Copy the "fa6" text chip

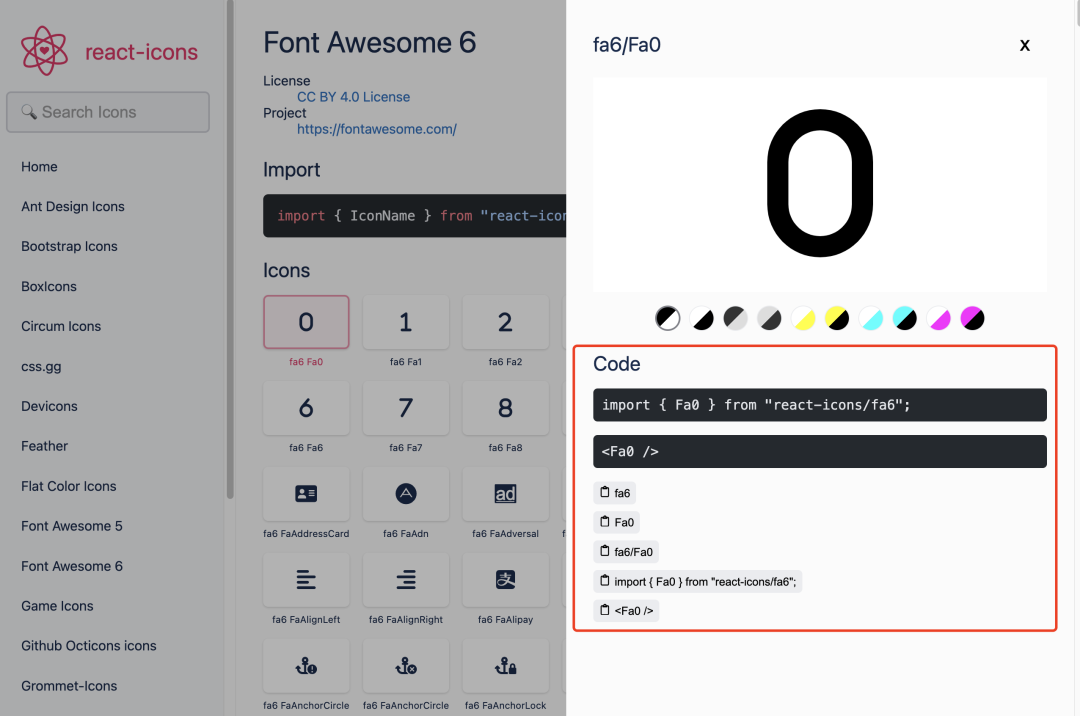click(x=614, y=493)
